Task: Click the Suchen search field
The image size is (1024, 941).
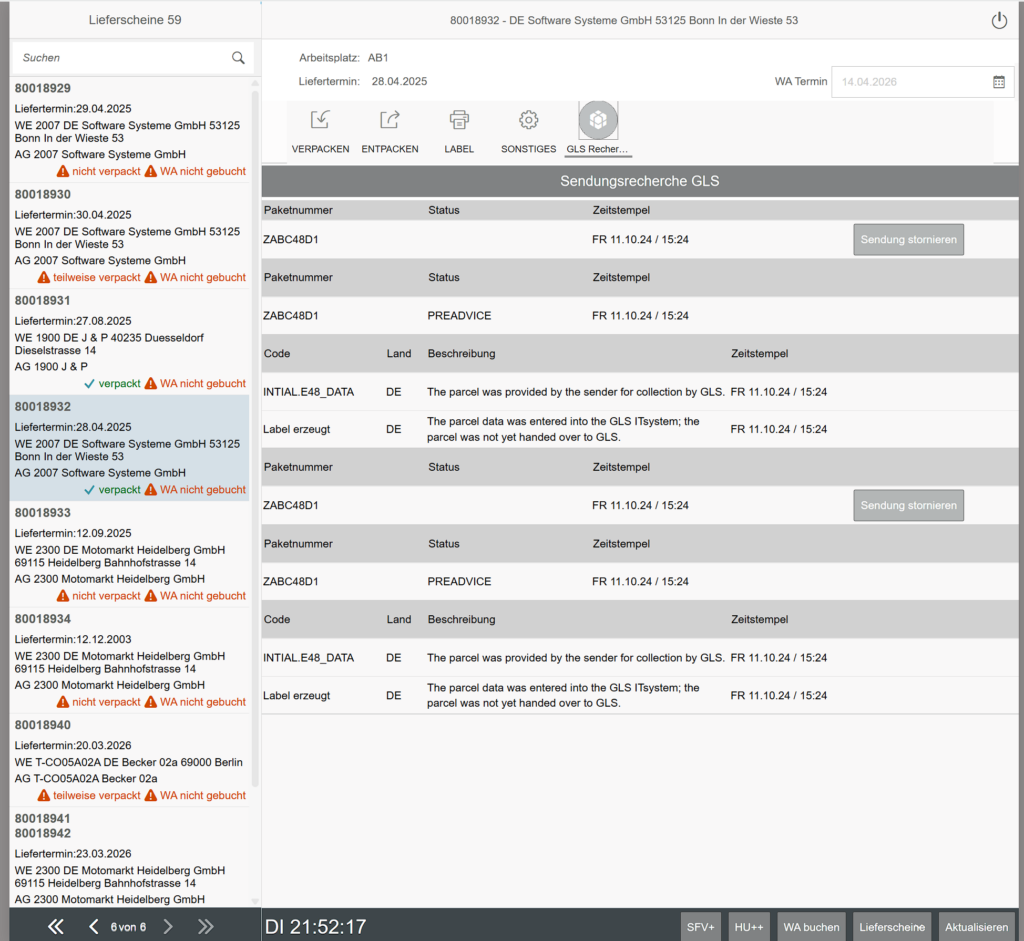Action: 120,58
